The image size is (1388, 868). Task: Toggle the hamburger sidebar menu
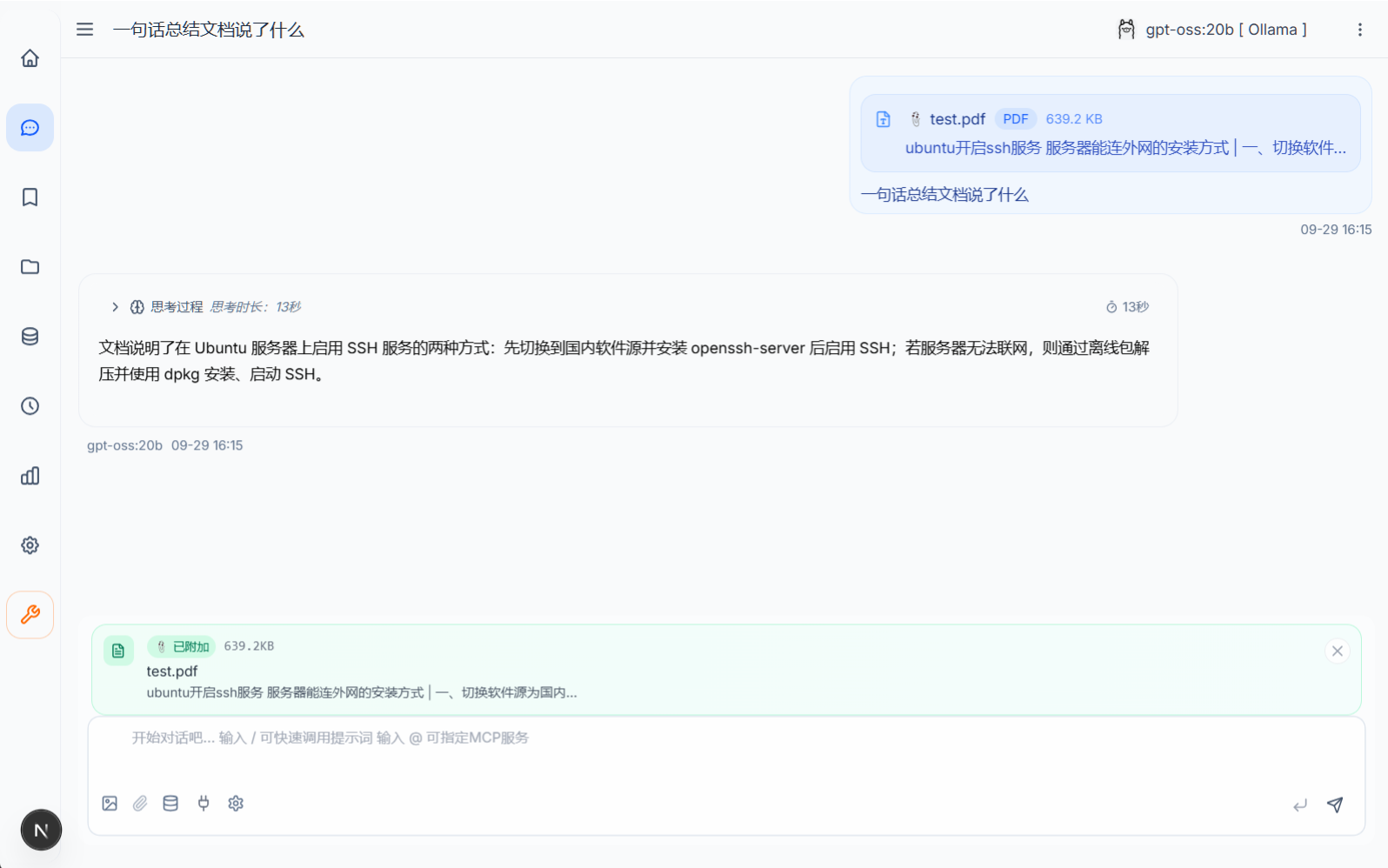click(84, 30)
